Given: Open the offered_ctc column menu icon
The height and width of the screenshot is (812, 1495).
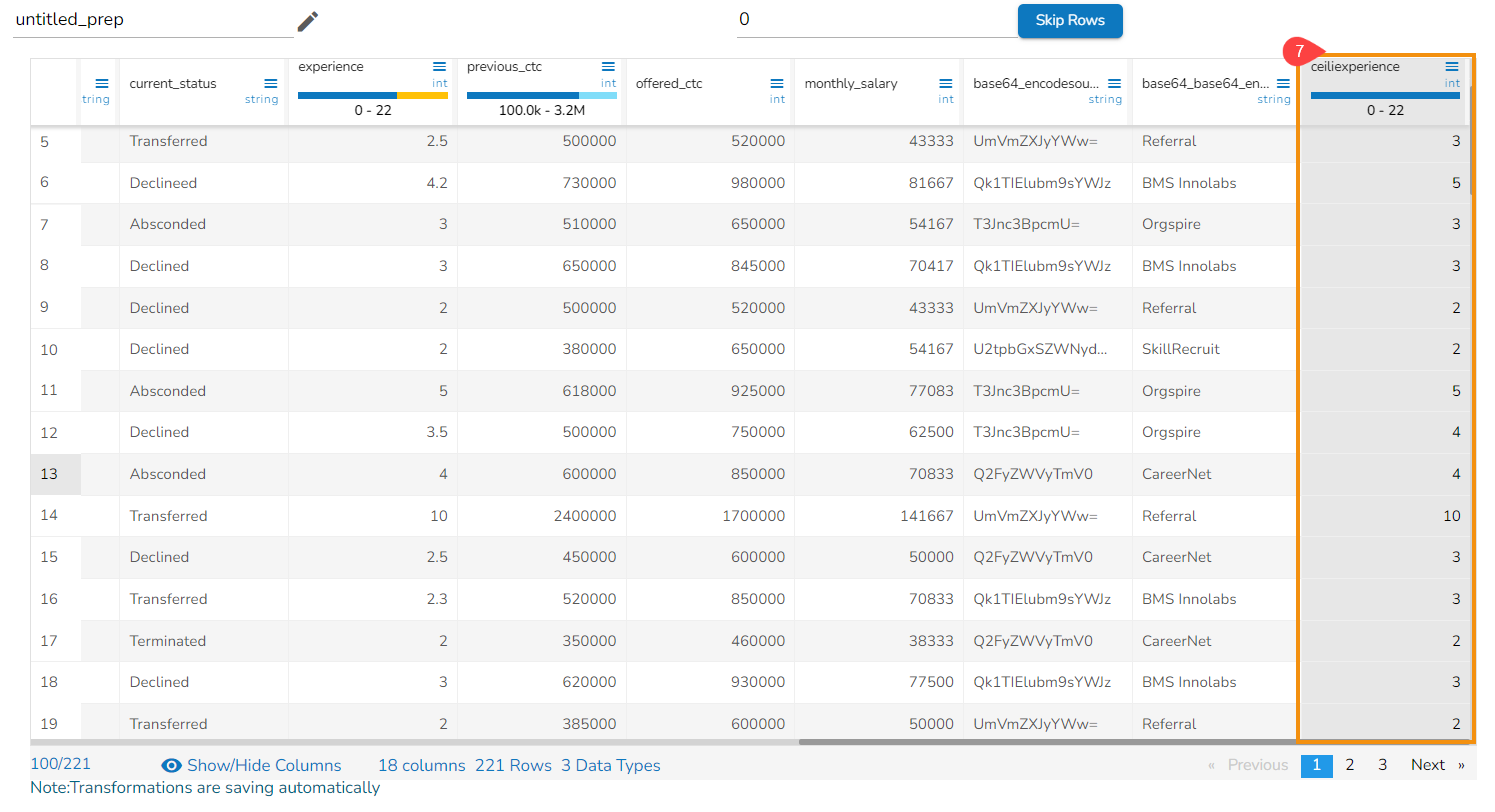Looking at the screenshot, I should coord(777,84).
